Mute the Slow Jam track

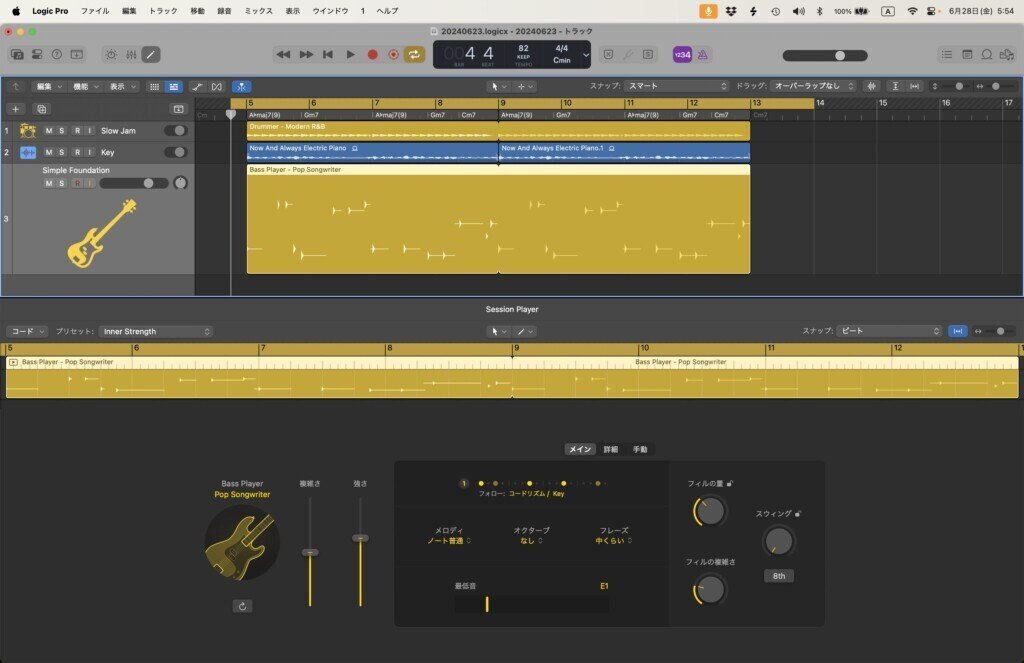pos(48,131)
